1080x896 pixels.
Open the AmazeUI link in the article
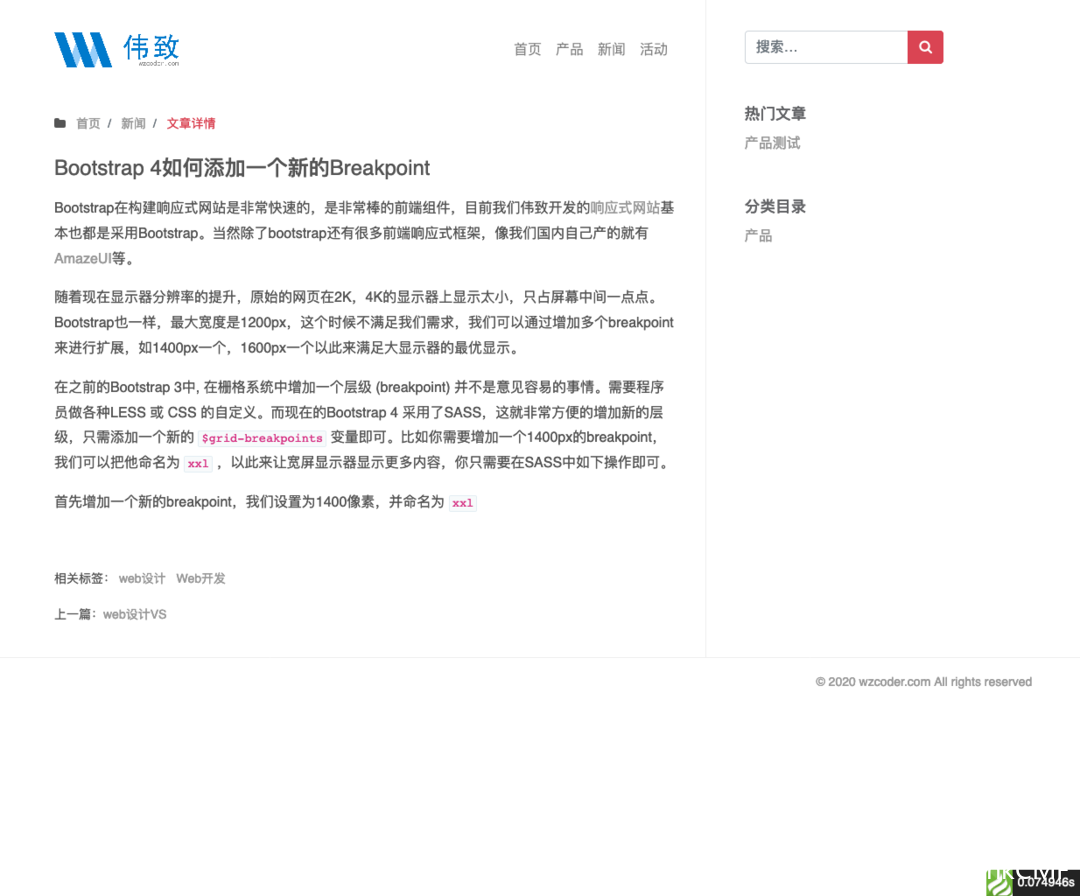(x=83, y=259)
